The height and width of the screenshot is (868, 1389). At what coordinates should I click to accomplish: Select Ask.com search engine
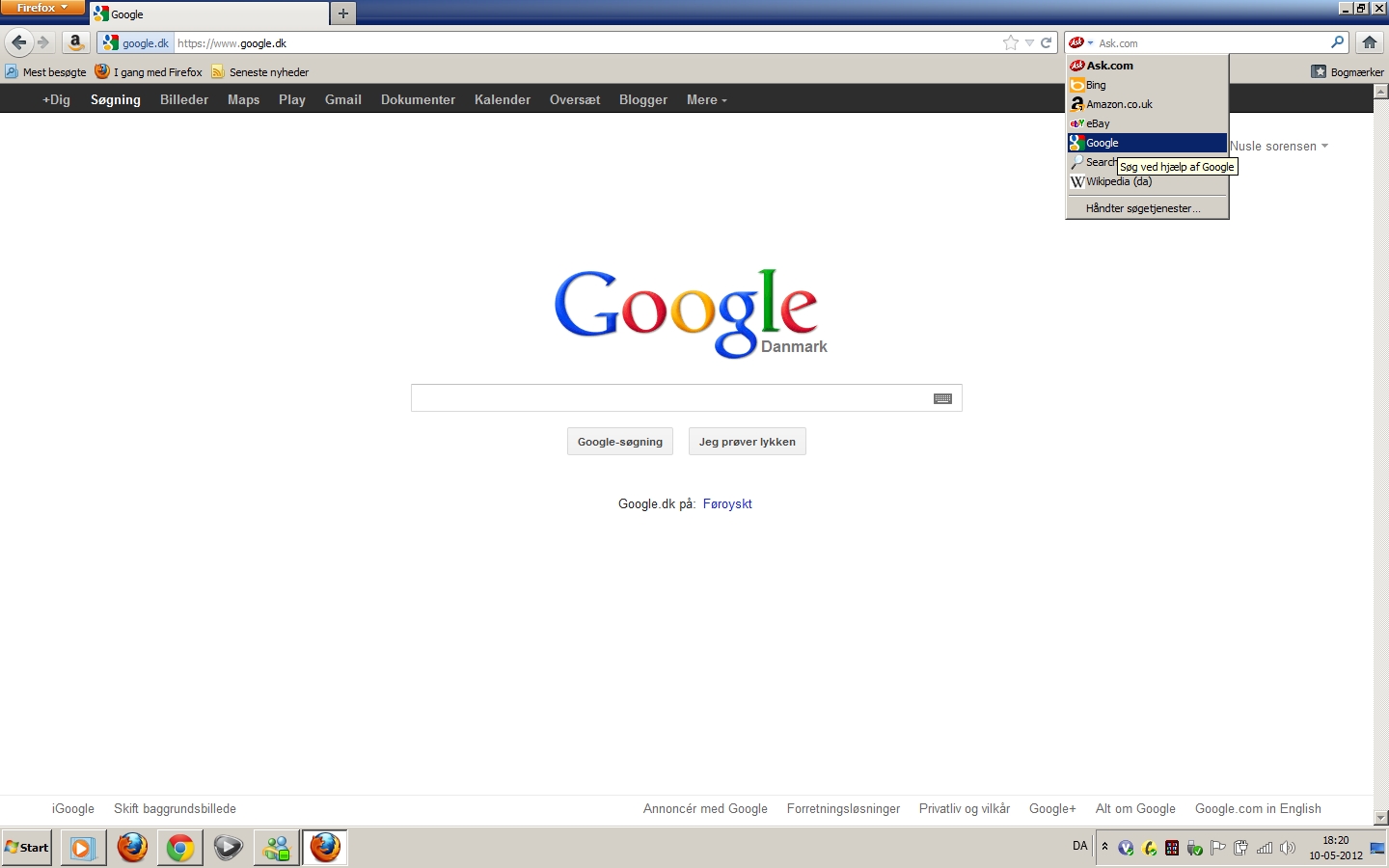point(1147,66)
